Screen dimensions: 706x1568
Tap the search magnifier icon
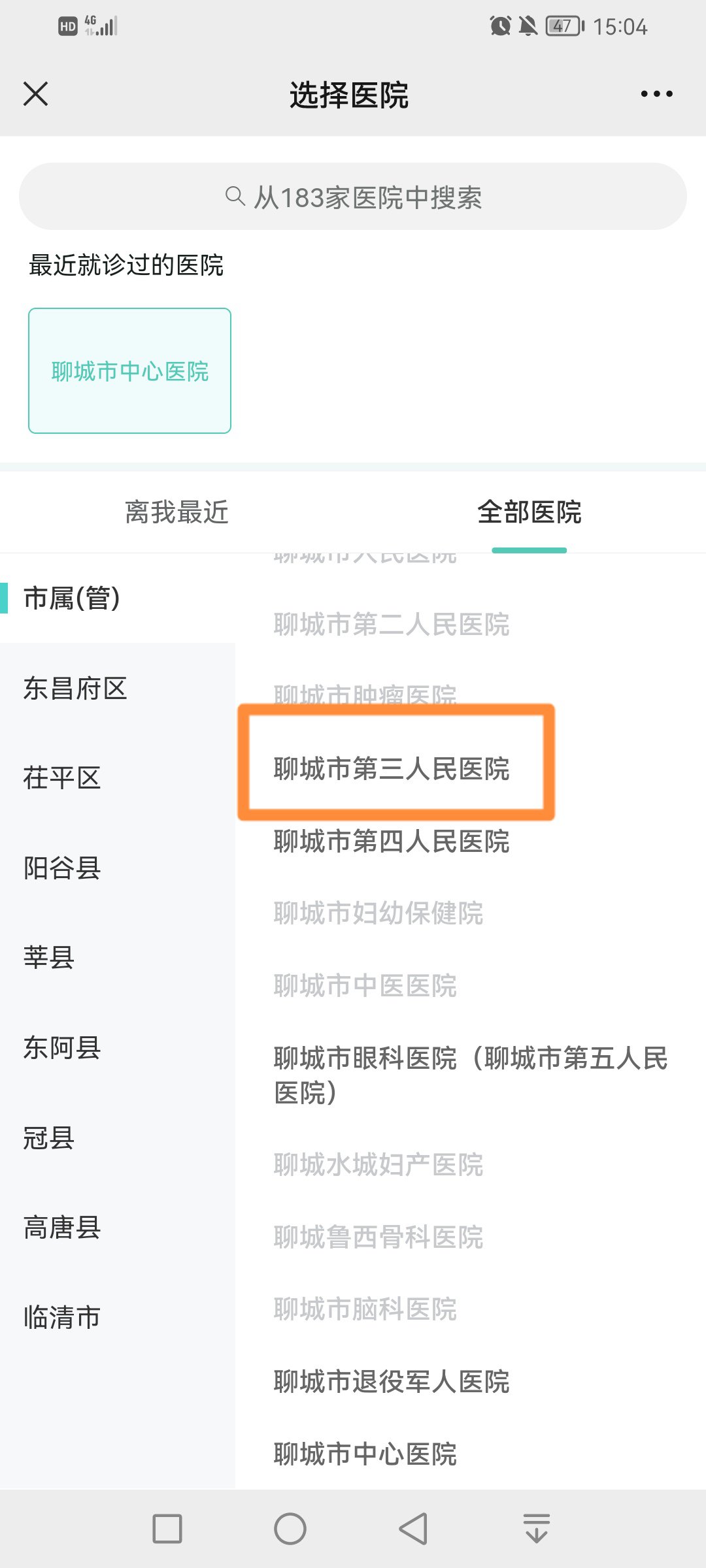click(x=234, y=196)
